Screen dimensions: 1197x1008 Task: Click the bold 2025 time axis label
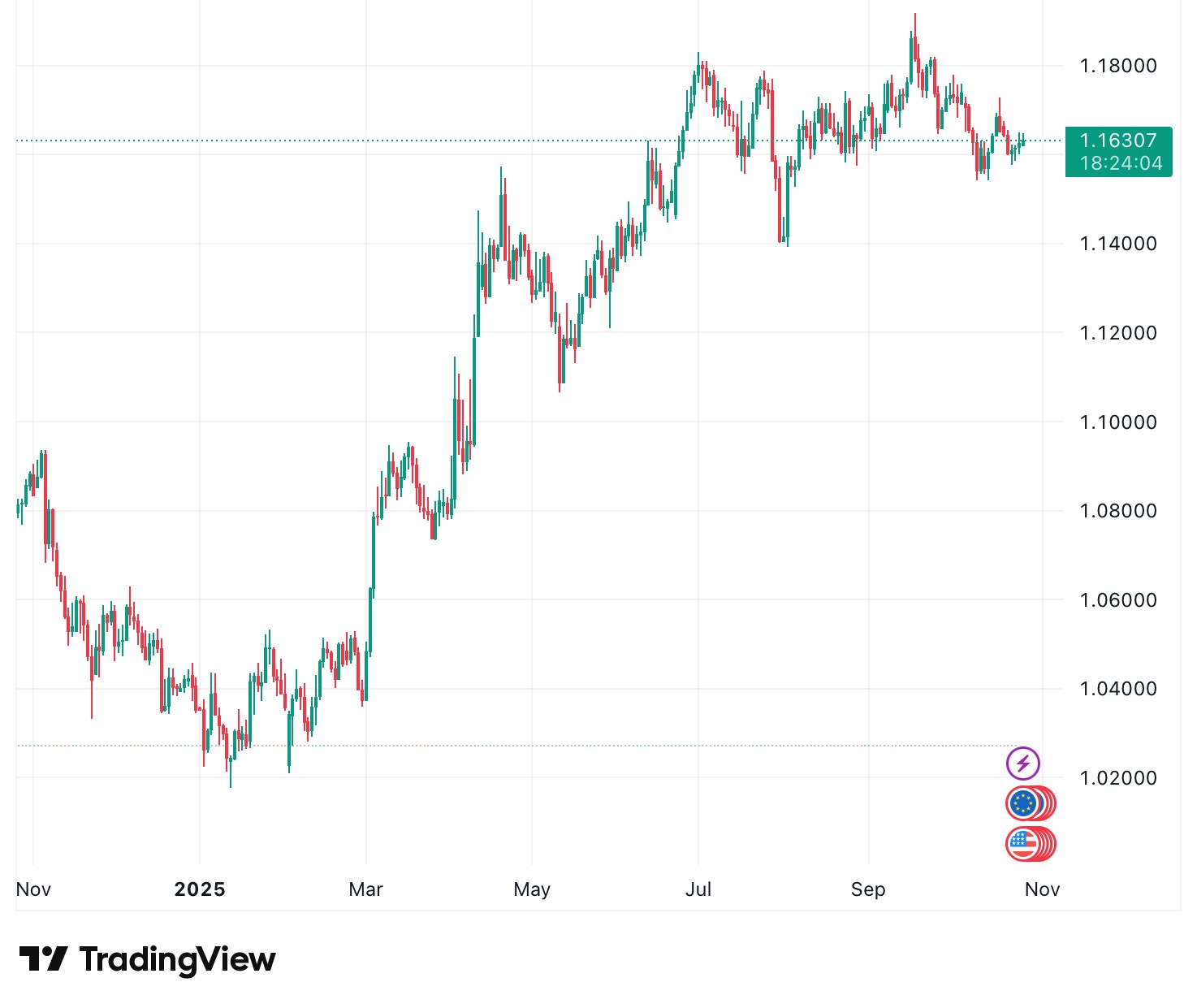200,889
